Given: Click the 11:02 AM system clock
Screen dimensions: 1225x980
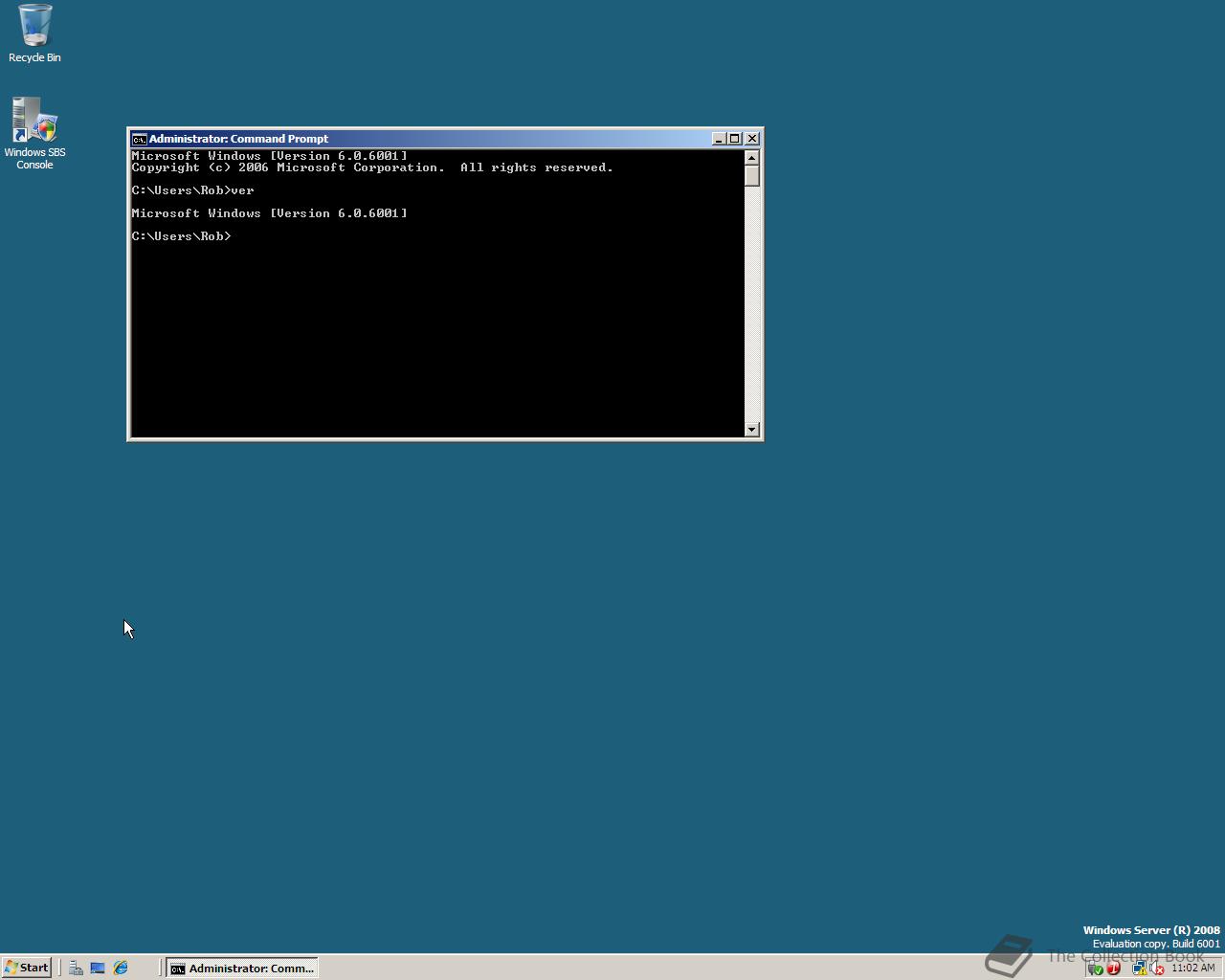Looking at the screenshot, I should point(1193,968).
